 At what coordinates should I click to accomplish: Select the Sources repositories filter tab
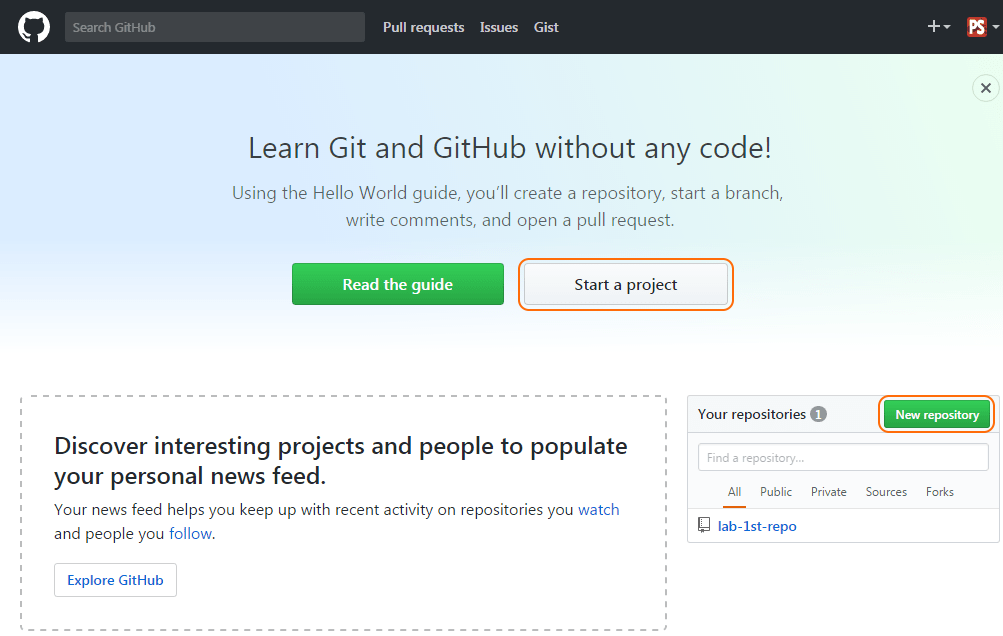886,492
